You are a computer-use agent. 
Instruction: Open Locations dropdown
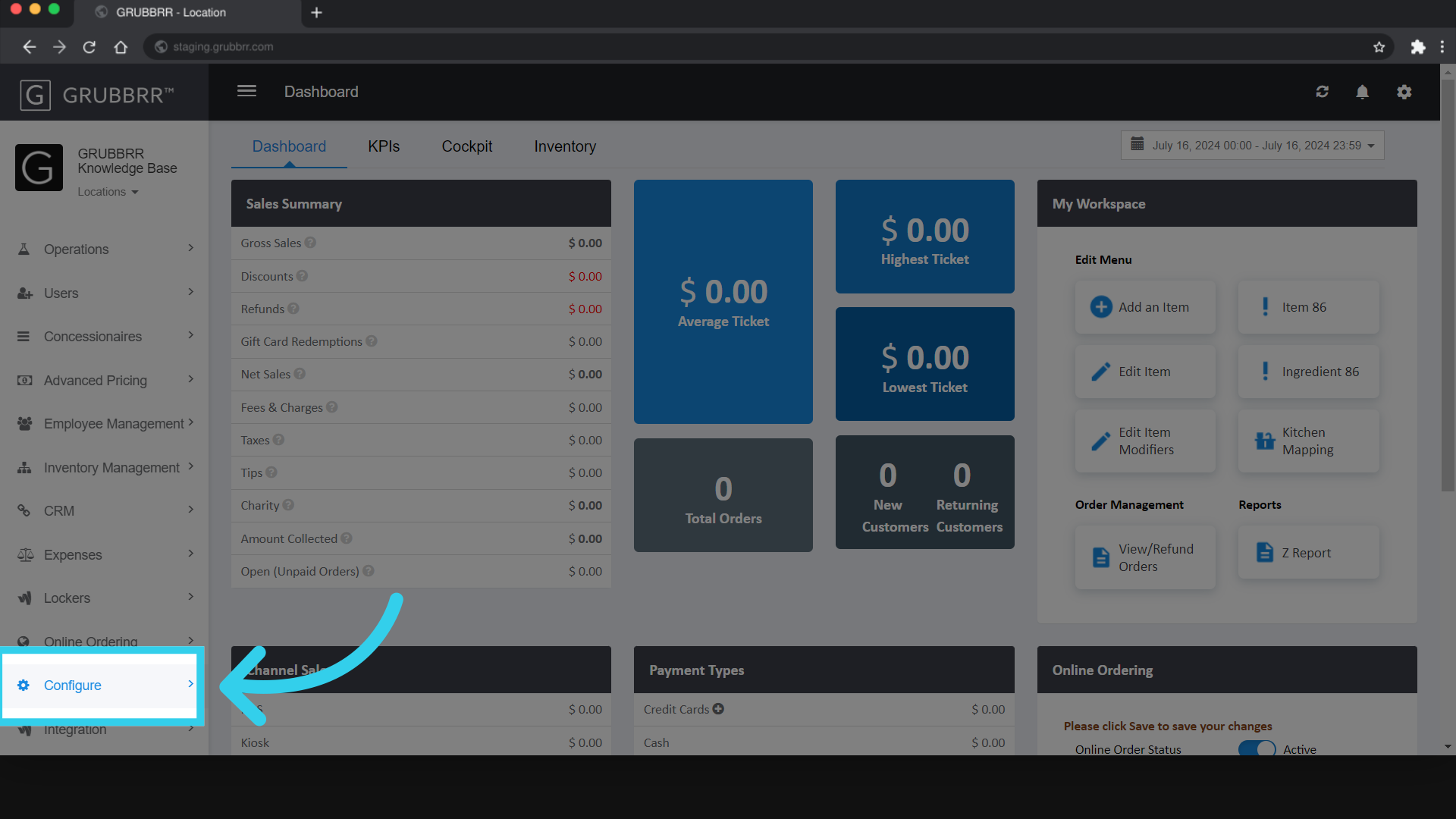pos(108,192)
